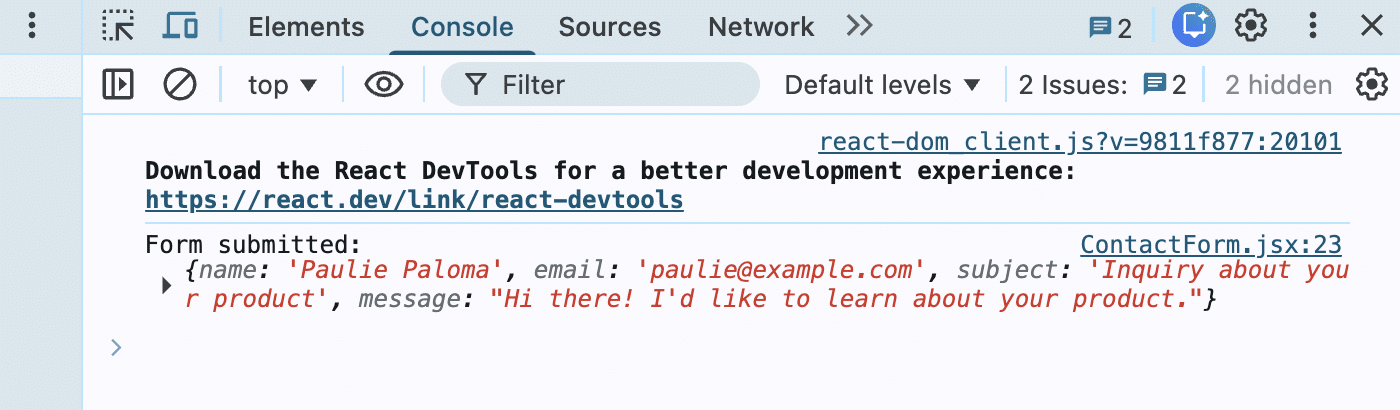1400x410 pixels.
Task: Switch to the Elements tab
Action: point(306,28)
